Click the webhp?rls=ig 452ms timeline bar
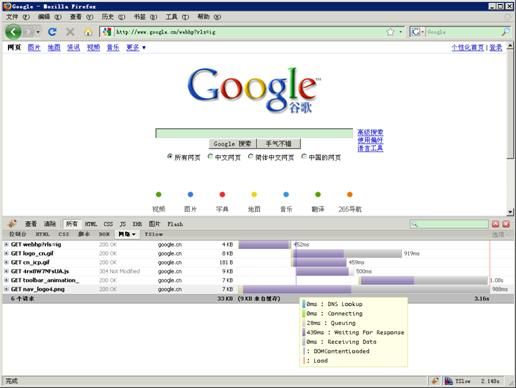Screen dimensions: 516x388 tap(265, 244)
